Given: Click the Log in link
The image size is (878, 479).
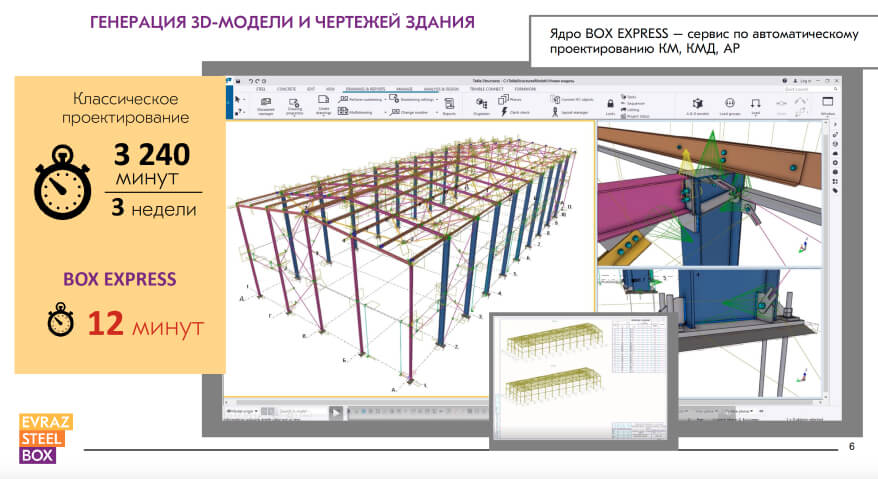Looking at the screenshot, I should 805,81.
